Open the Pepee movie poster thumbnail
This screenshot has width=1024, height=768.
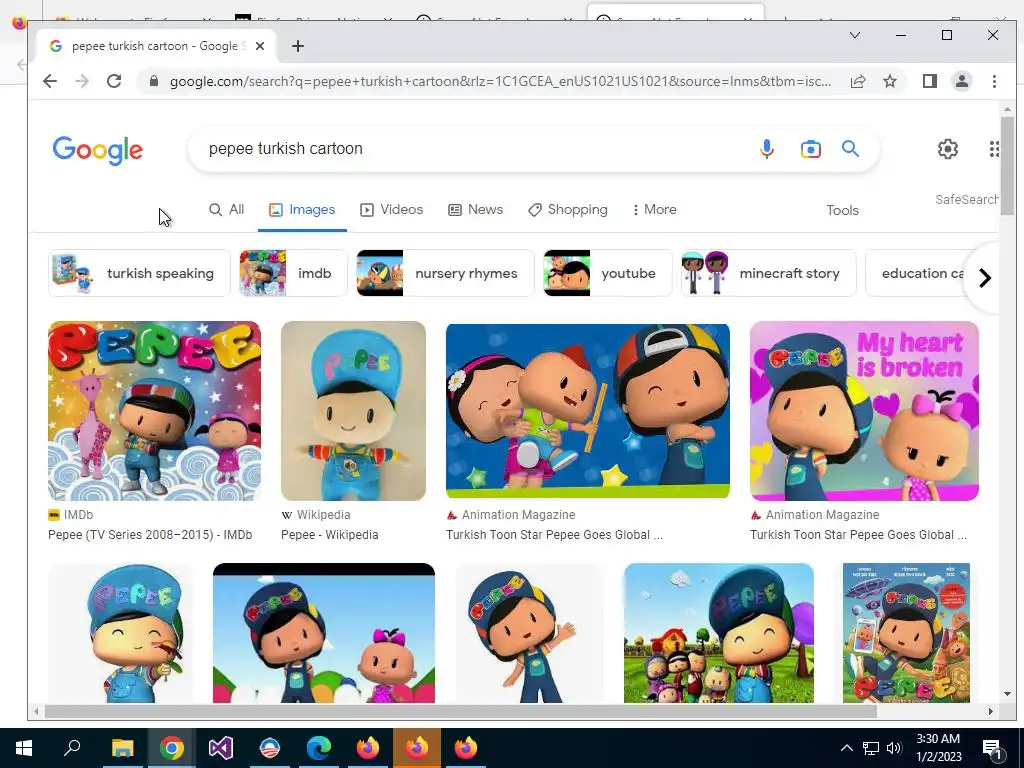pyautogui.click(x=906, y=633)
